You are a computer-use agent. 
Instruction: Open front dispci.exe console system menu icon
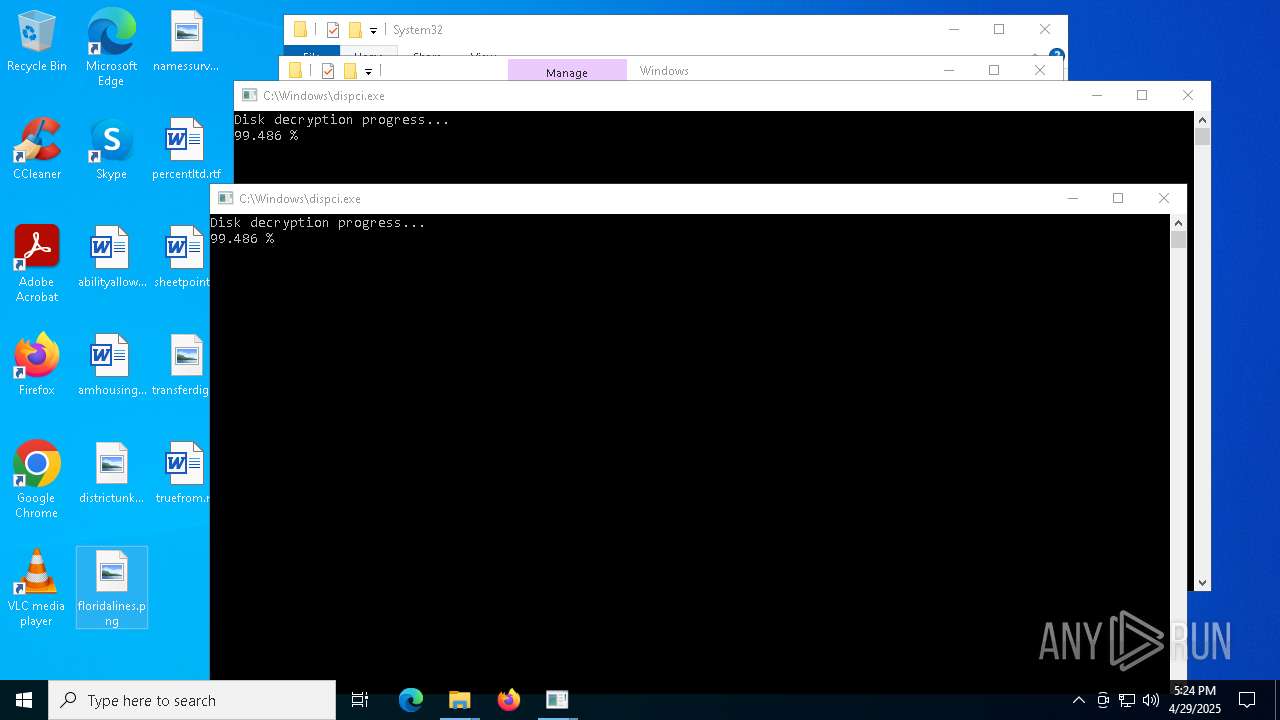click(225, 198)
